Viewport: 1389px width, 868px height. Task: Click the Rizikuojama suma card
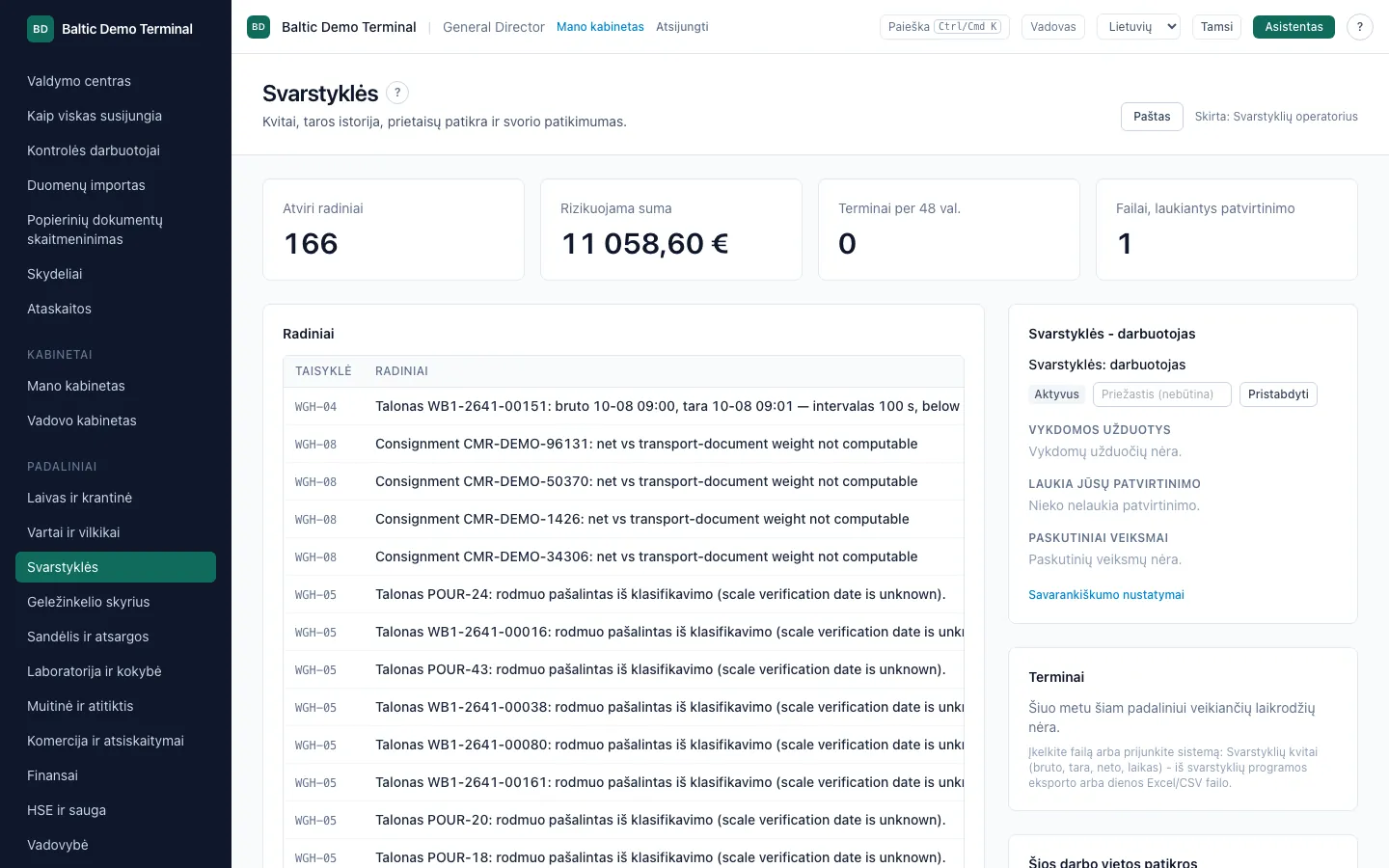click(x=671, y=230)
